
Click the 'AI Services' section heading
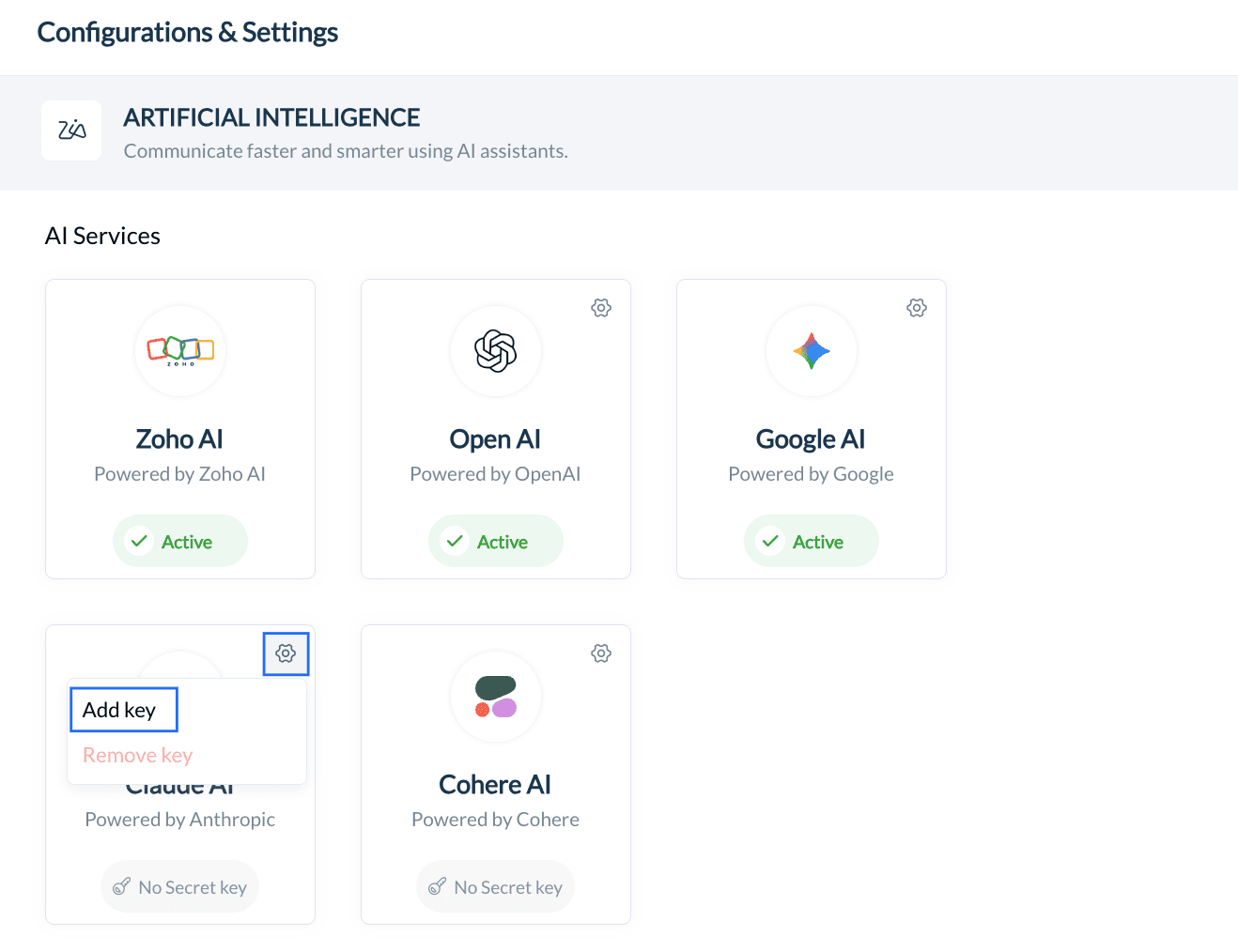pyautogui.click(x=102, y=236)
